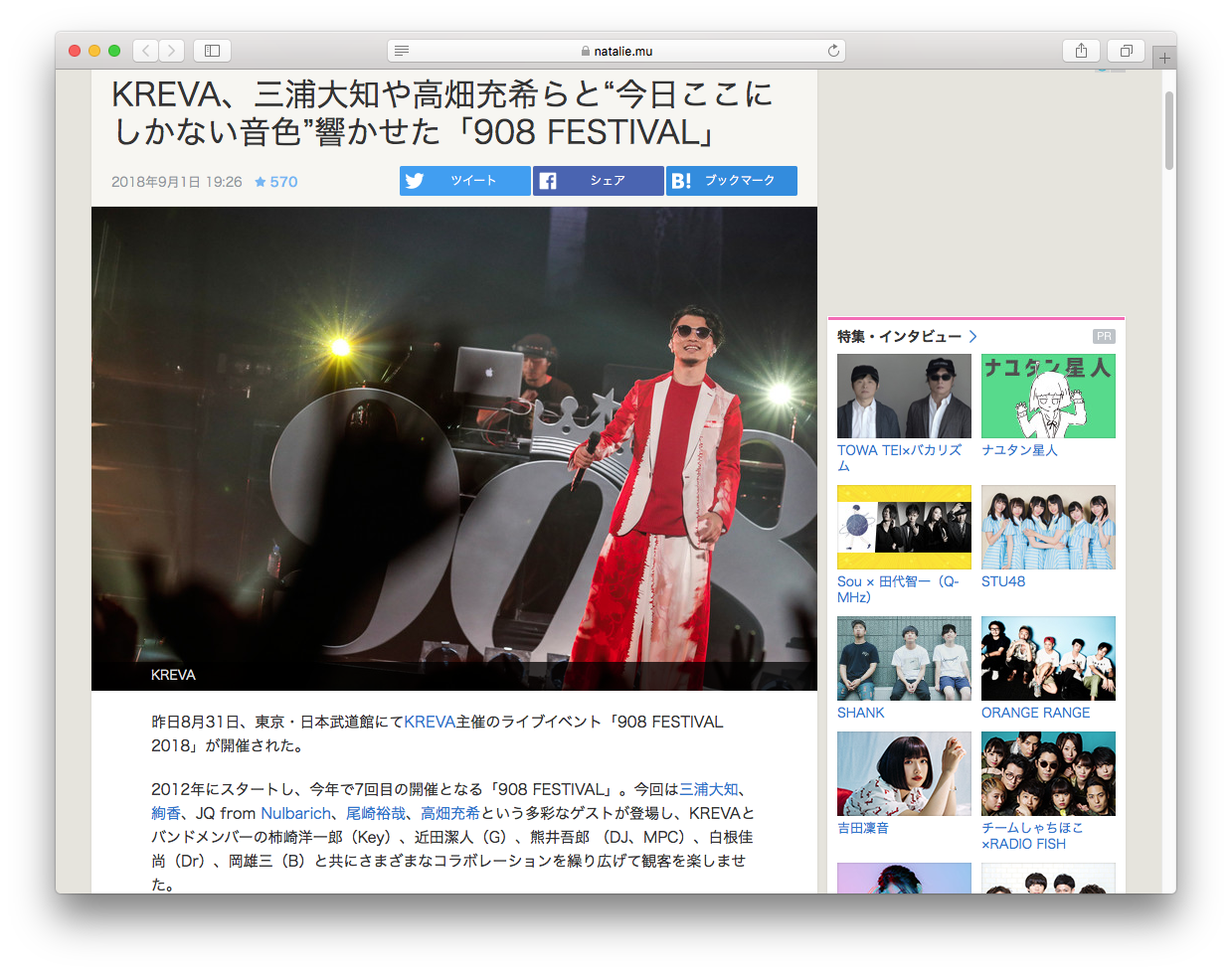
Task: Open the ナユタン星人 illustration thumbnail
Action: coord(1048,397)
